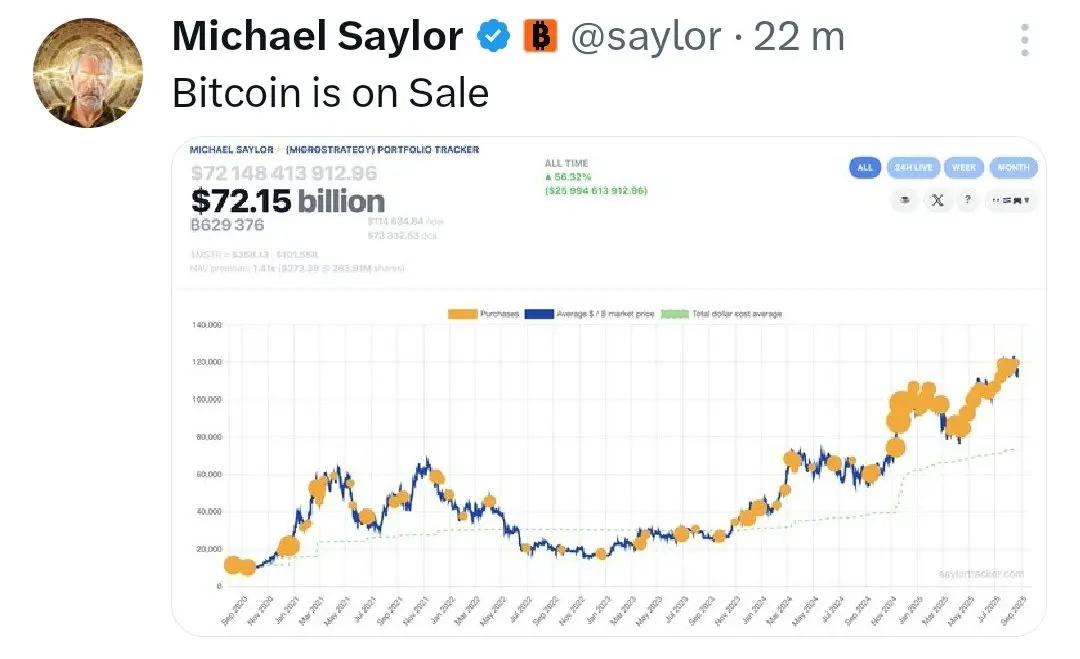Click the eye view icon in tracker
The width and height of the screenshot is (1080, 659).
click(x=905, y=200)
